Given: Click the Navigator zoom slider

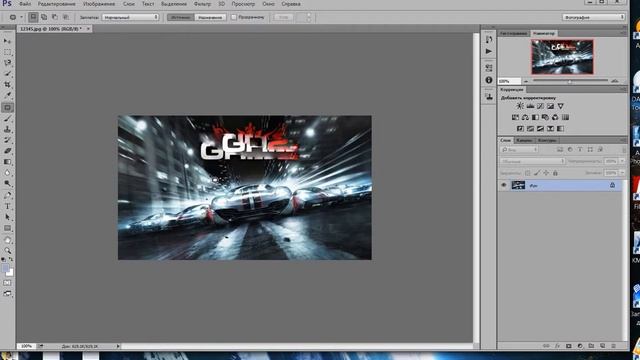Looking at the screenshot, I should 570,81.
